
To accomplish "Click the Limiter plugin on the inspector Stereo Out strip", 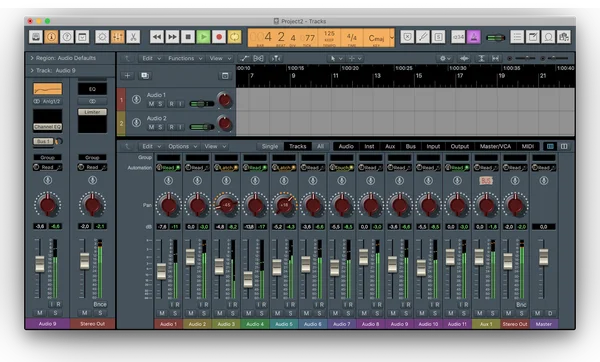I will pyautogui.click(x=92, y=112).
